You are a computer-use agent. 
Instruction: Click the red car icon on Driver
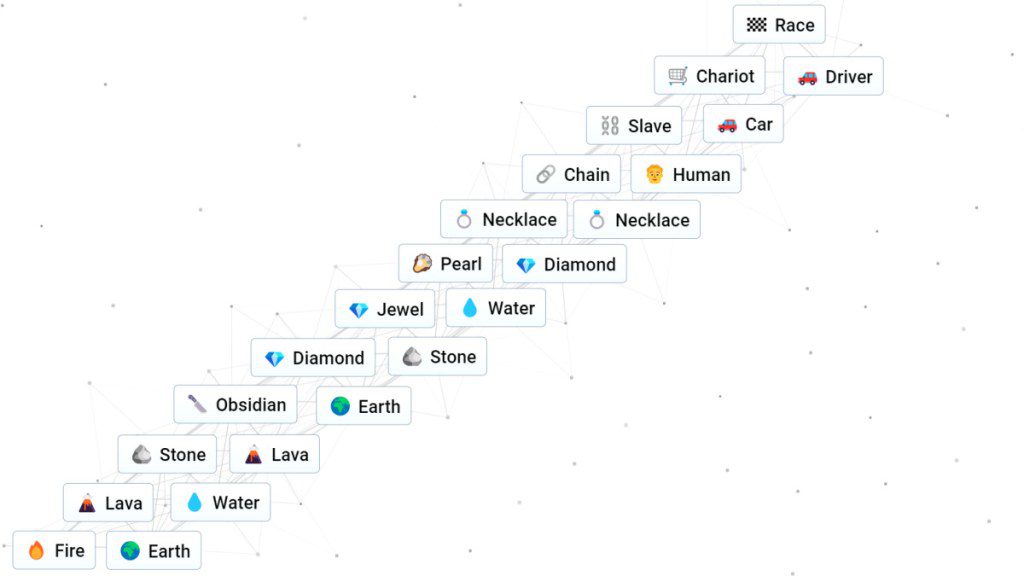(807, 78)
